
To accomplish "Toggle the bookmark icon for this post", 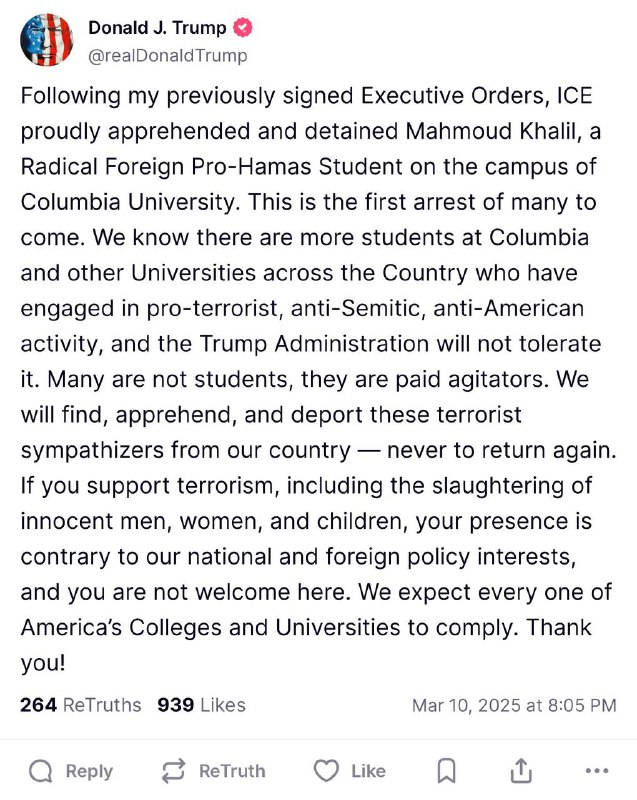I will coord(447,771).
